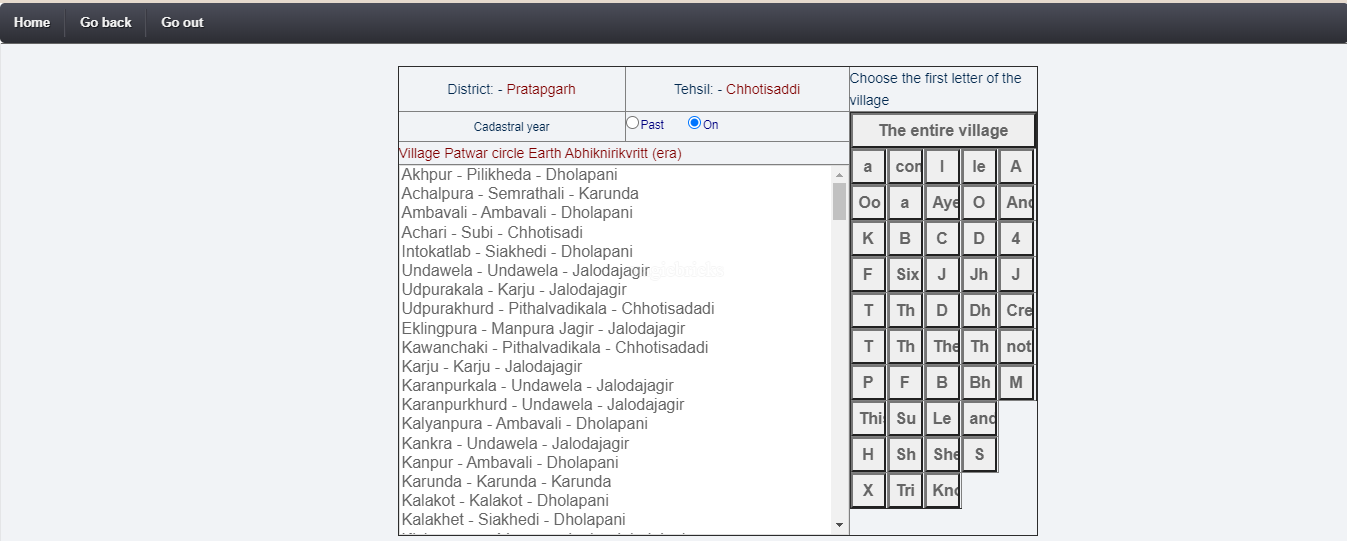This screenshot has height=541, width=1347.
Task: Choose the 'X' letter button
Action: click(x=868, y=490)
